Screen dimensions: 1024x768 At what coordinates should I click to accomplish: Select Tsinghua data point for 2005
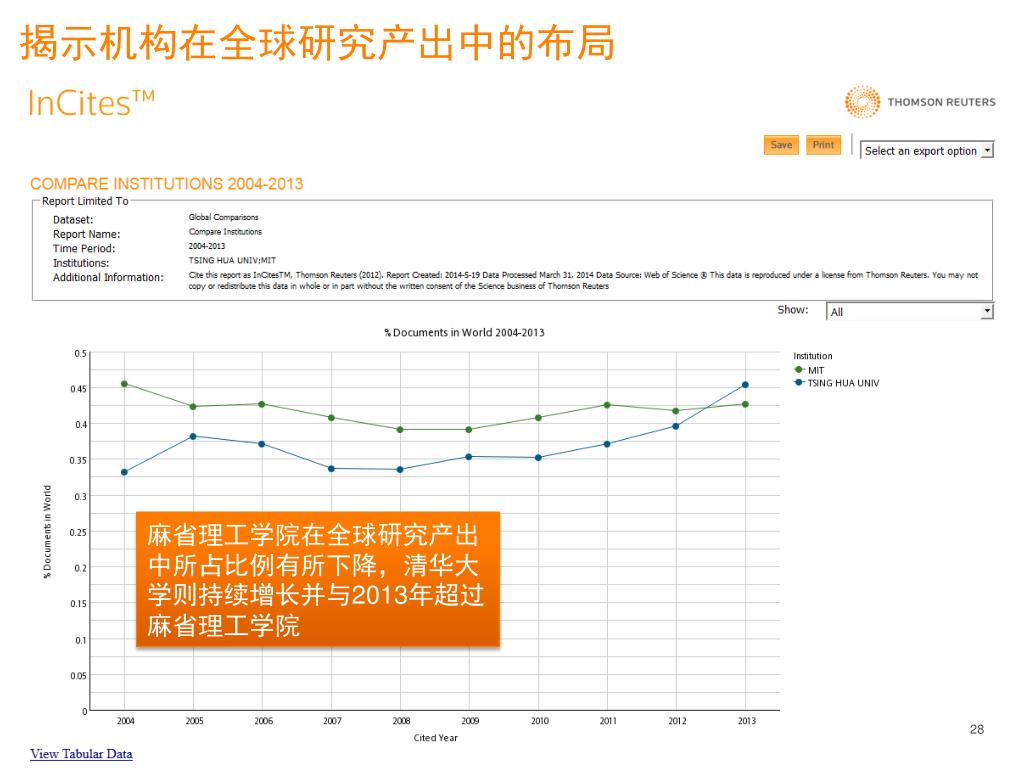point(193,436)
